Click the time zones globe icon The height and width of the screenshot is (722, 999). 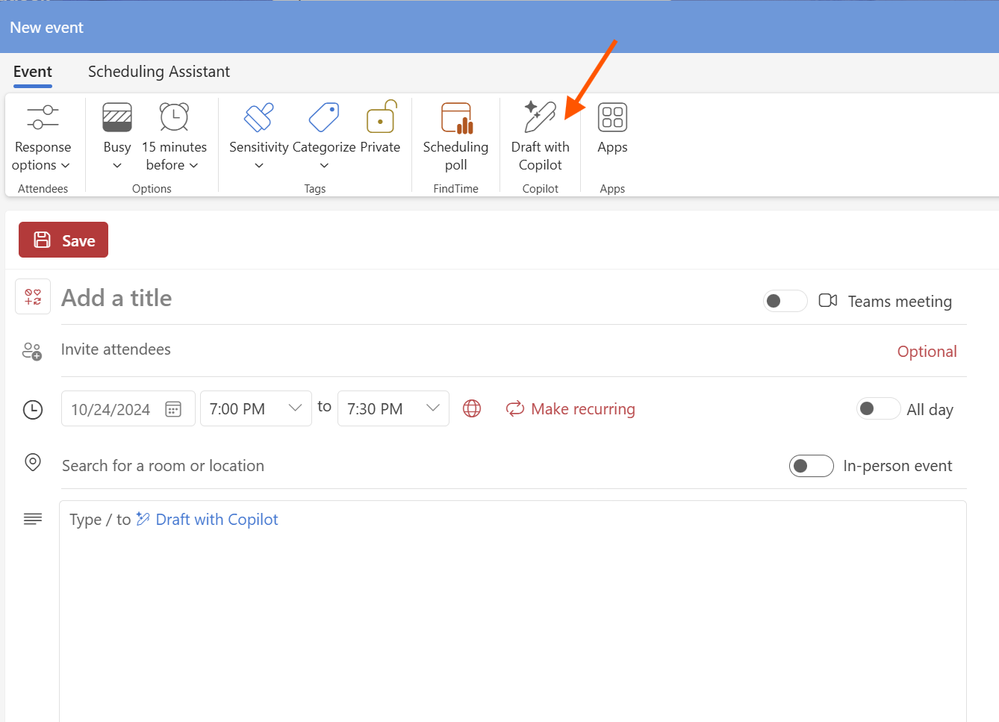click(x=471, y=408)
